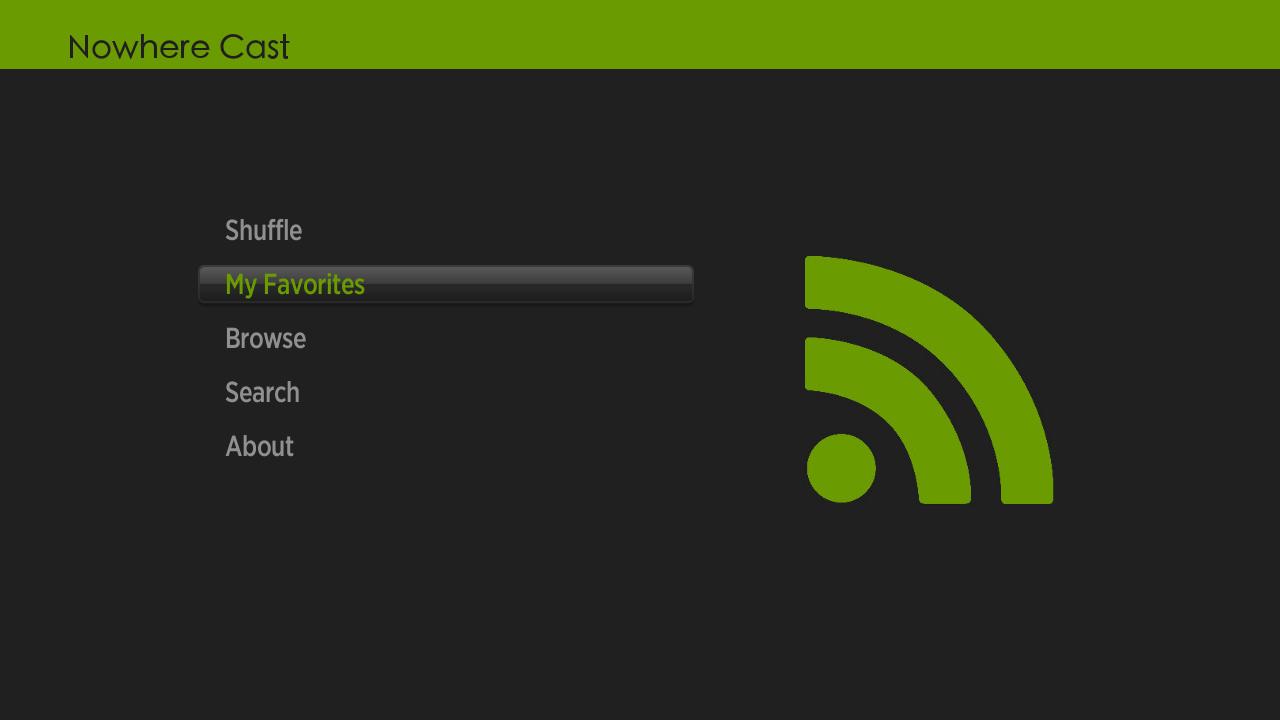Click the letter S in Search
This screenshot has width=1280, height=720.
coord(232,393)
